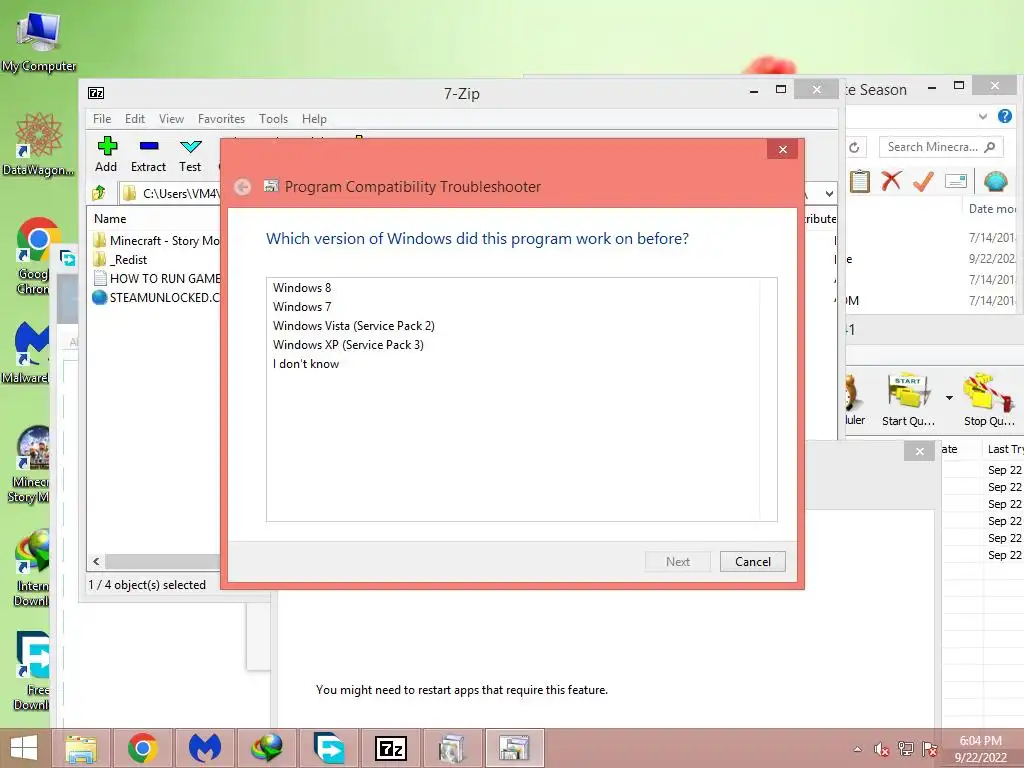Viewport: 1024px width, 768px height.
Task: Choose Windows XP (Service Pack 3)
Action: click(x=348, y=345)
